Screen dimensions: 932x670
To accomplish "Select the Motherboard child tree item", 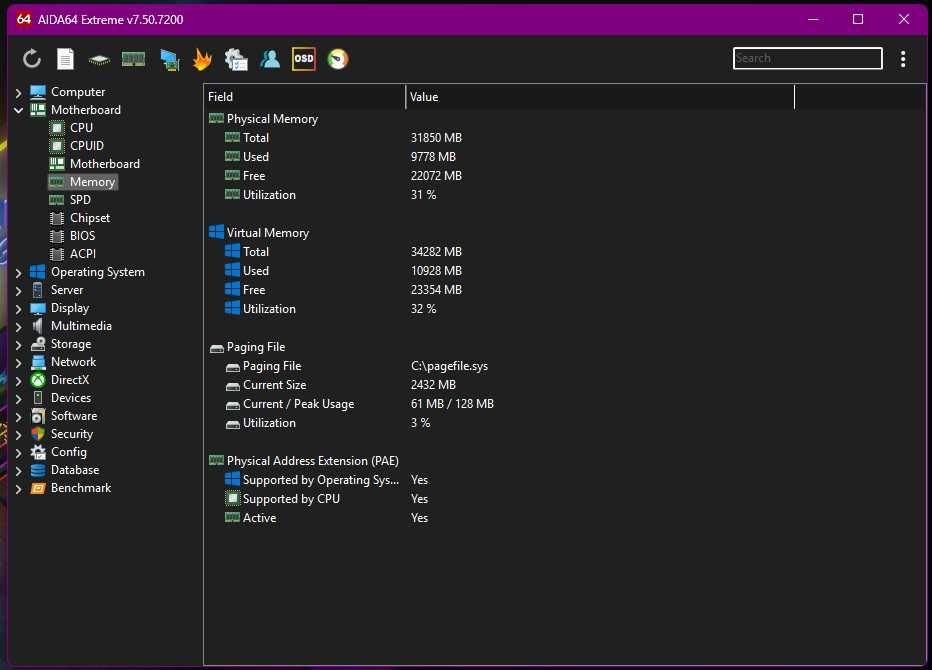I will [x=105, y=163].
